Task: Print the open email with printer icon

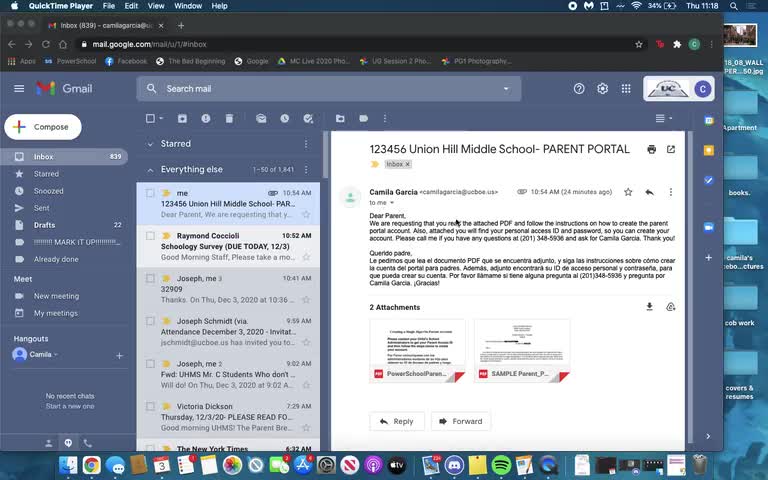Action: [651, 149]
